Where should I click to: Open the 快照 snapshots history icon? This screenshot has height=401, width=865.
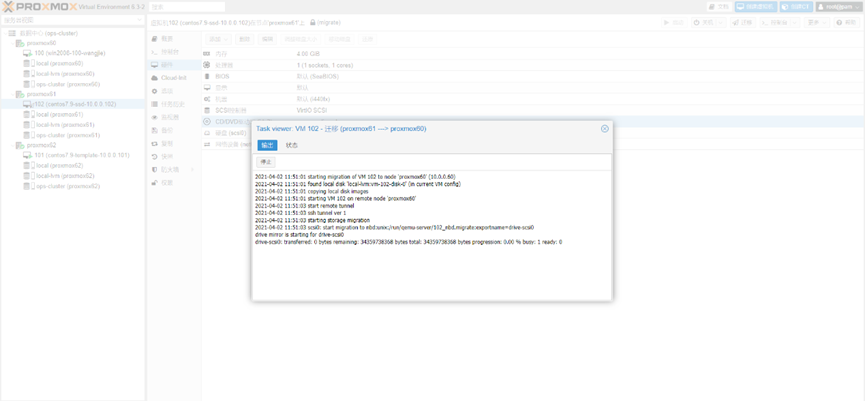coord(154,157)
